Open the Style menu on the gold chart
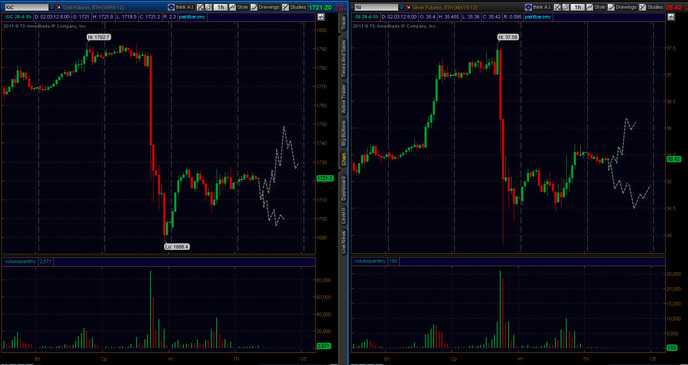The image size is (688, 365). click(239, 7)
